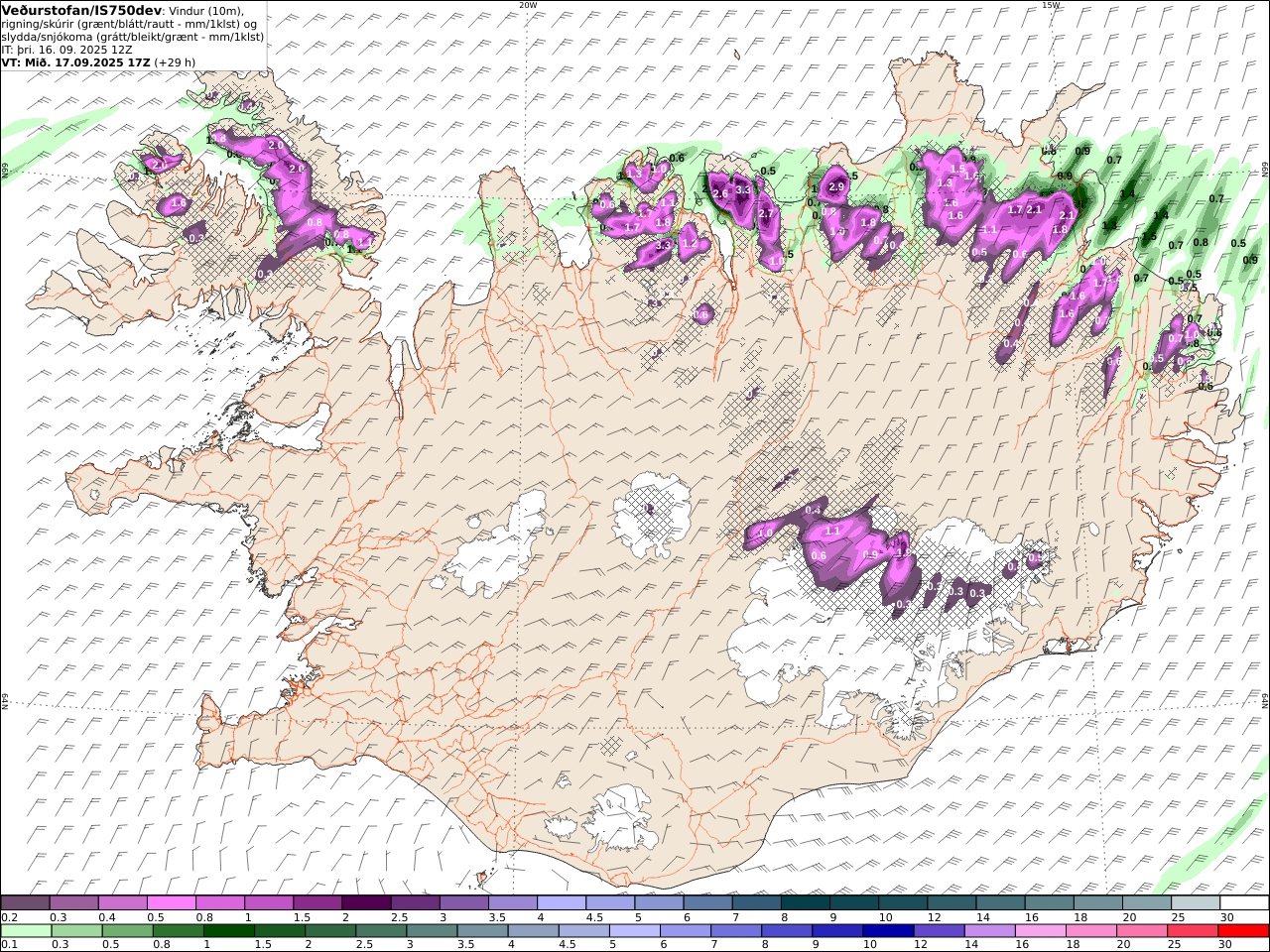Click the '2.9' precipitation value on the map
This screenshot has height=952, width=1270.
[x=835, y=186]
